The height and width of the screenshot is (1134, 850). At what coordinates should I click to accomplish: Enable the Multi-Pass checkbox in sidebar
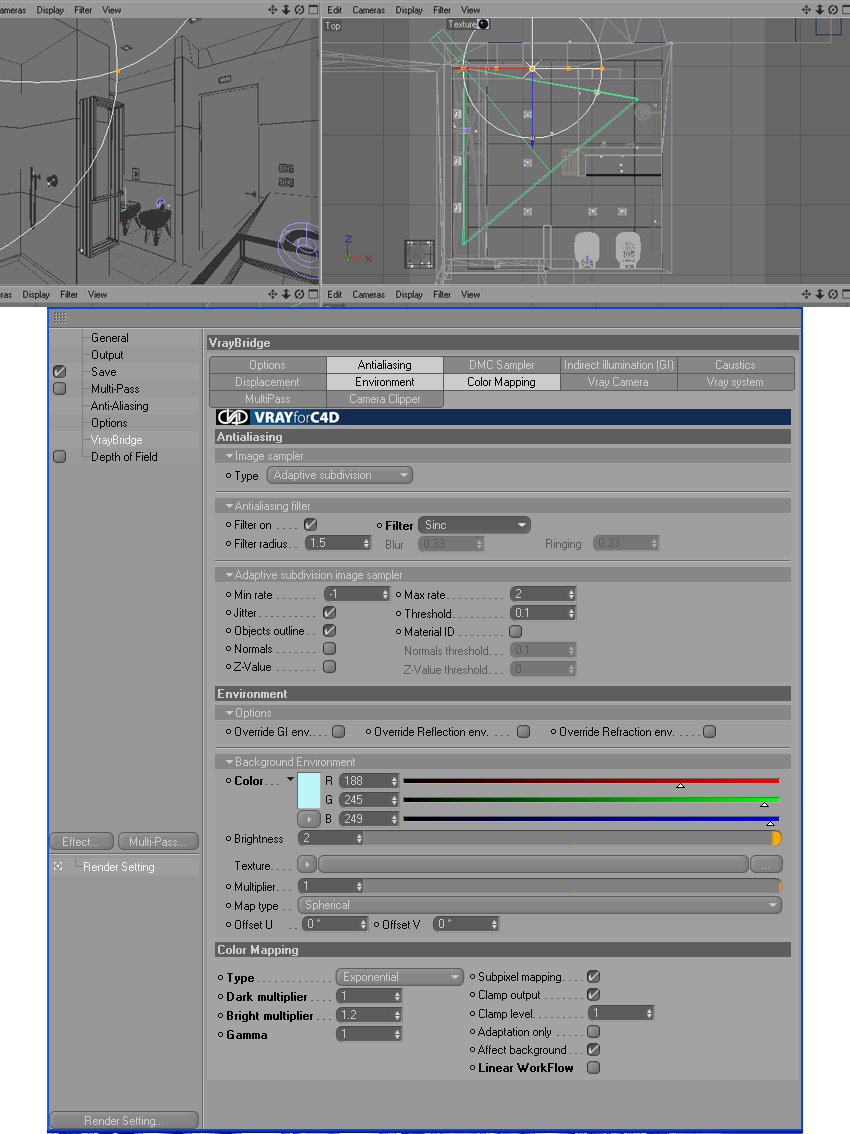(x=59, y=388)
